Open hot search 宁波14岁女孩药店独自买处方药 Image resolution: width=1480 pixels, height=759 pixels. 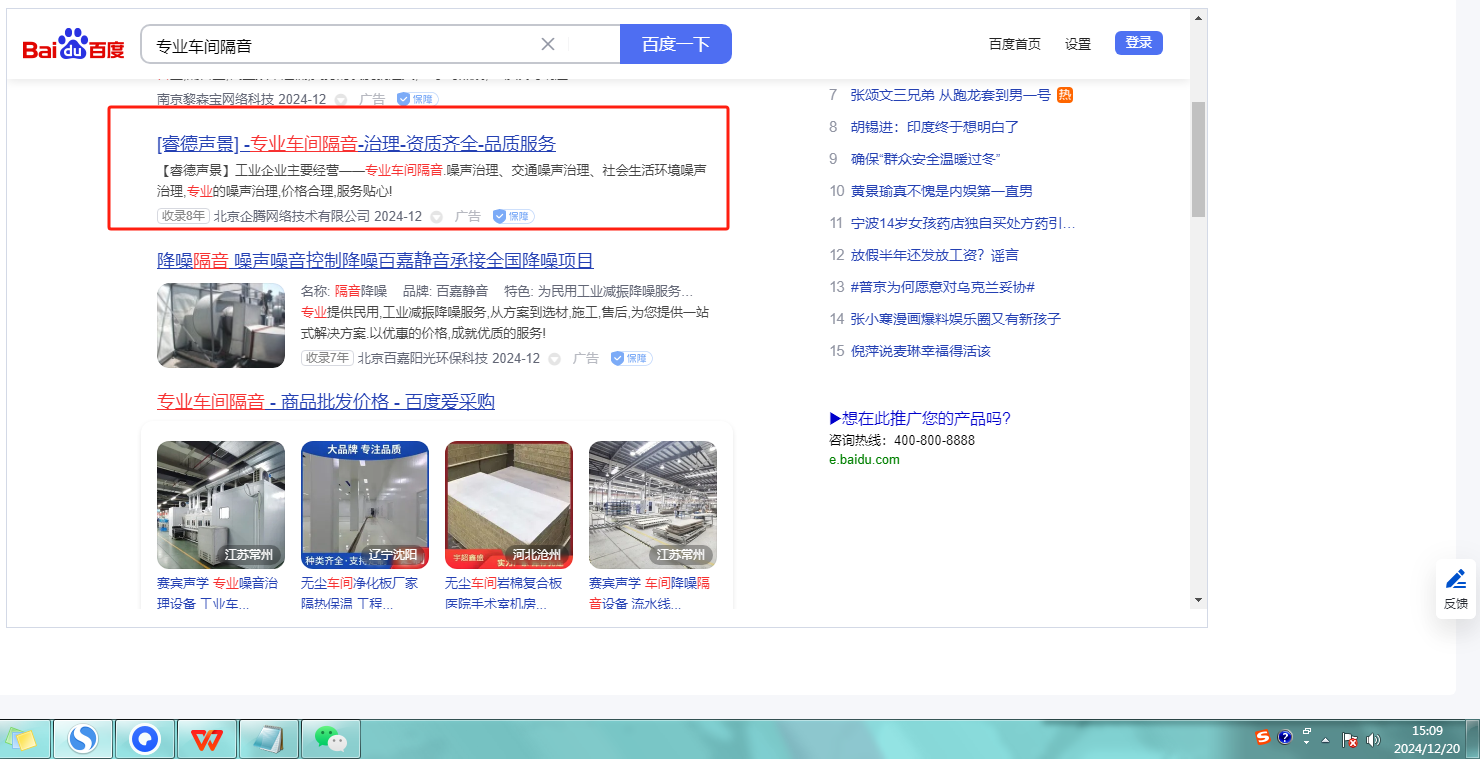[963, 223]
